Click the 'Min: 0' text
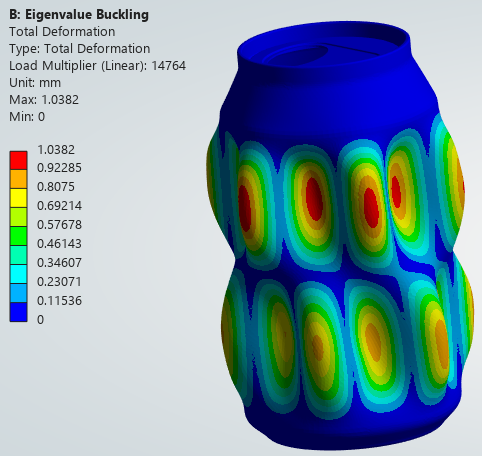 [27, 117]
